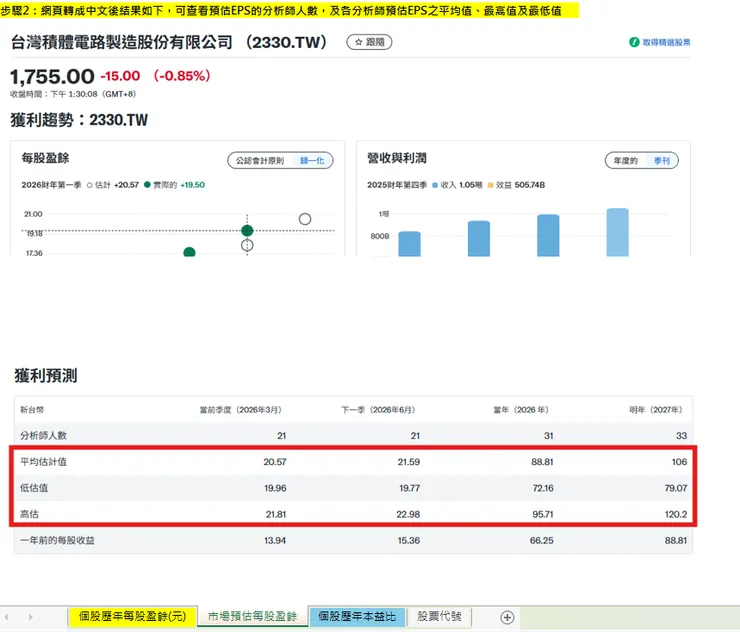Click the year-ago EPS value 66.25
This screenshot has height=632, width=740.
pyautogui.click(x=541, y=540)
